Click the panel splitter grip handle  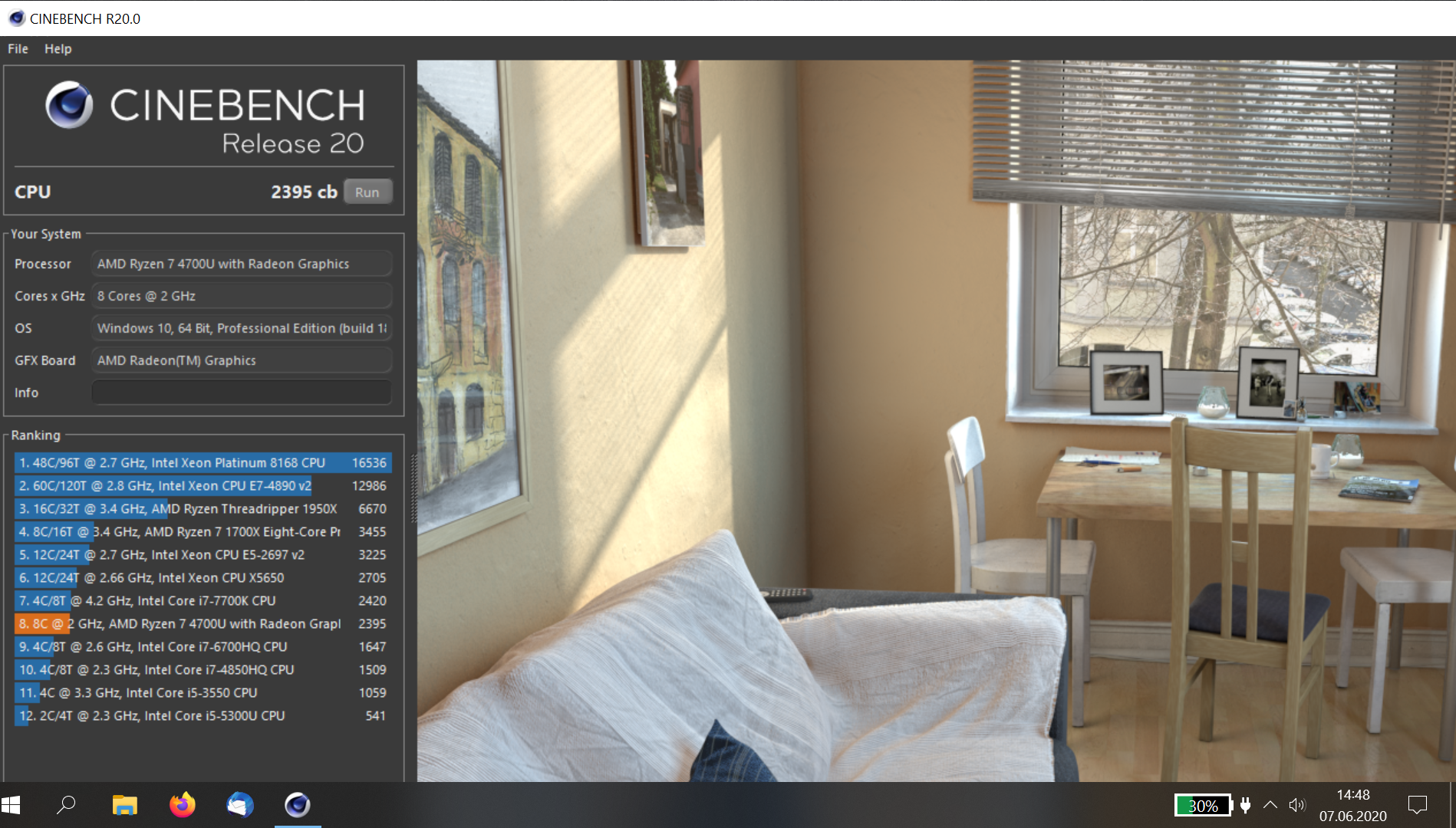413,488
